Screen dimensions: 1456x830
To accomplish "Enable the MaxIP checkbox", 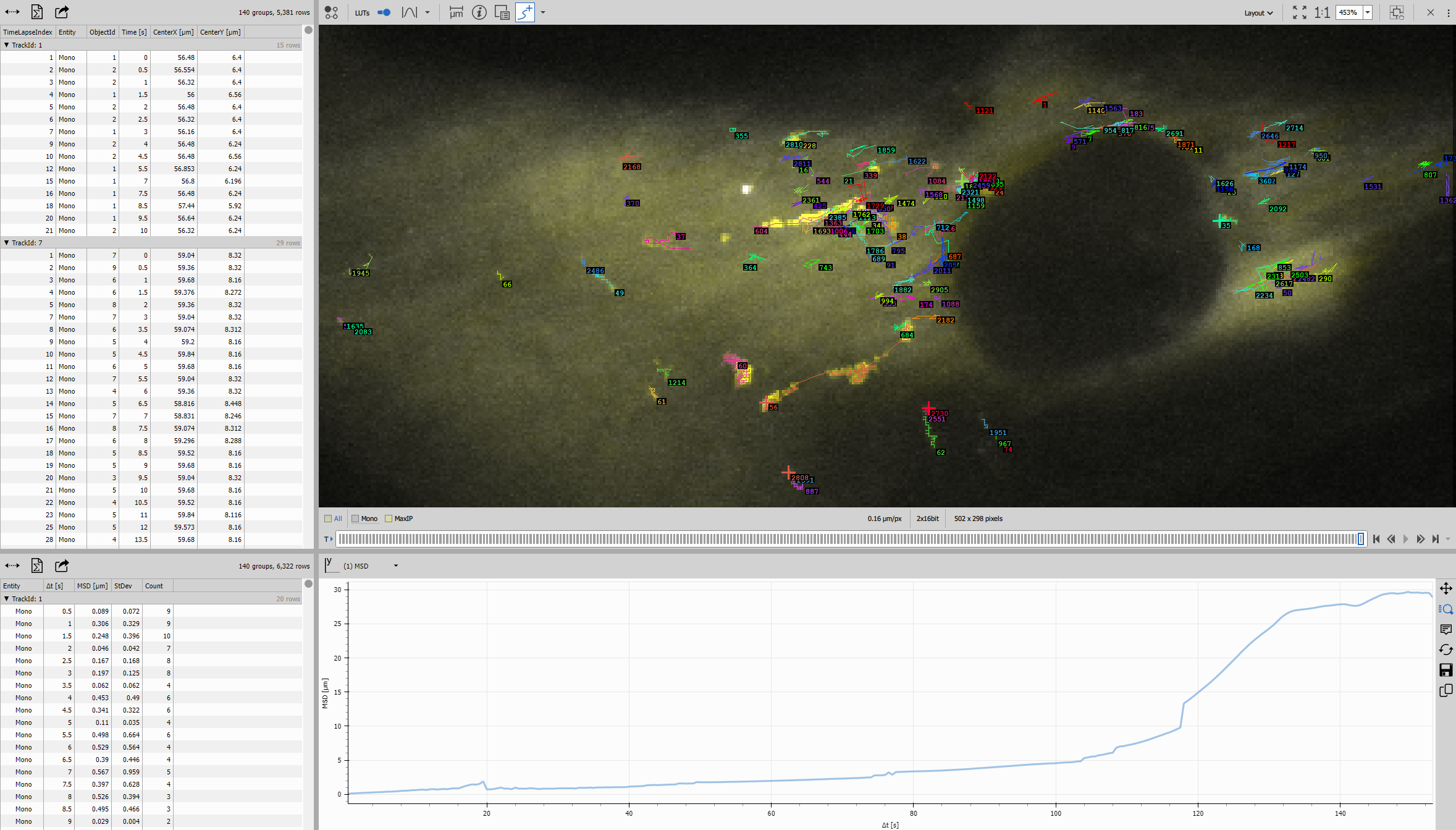I will 389,519.
